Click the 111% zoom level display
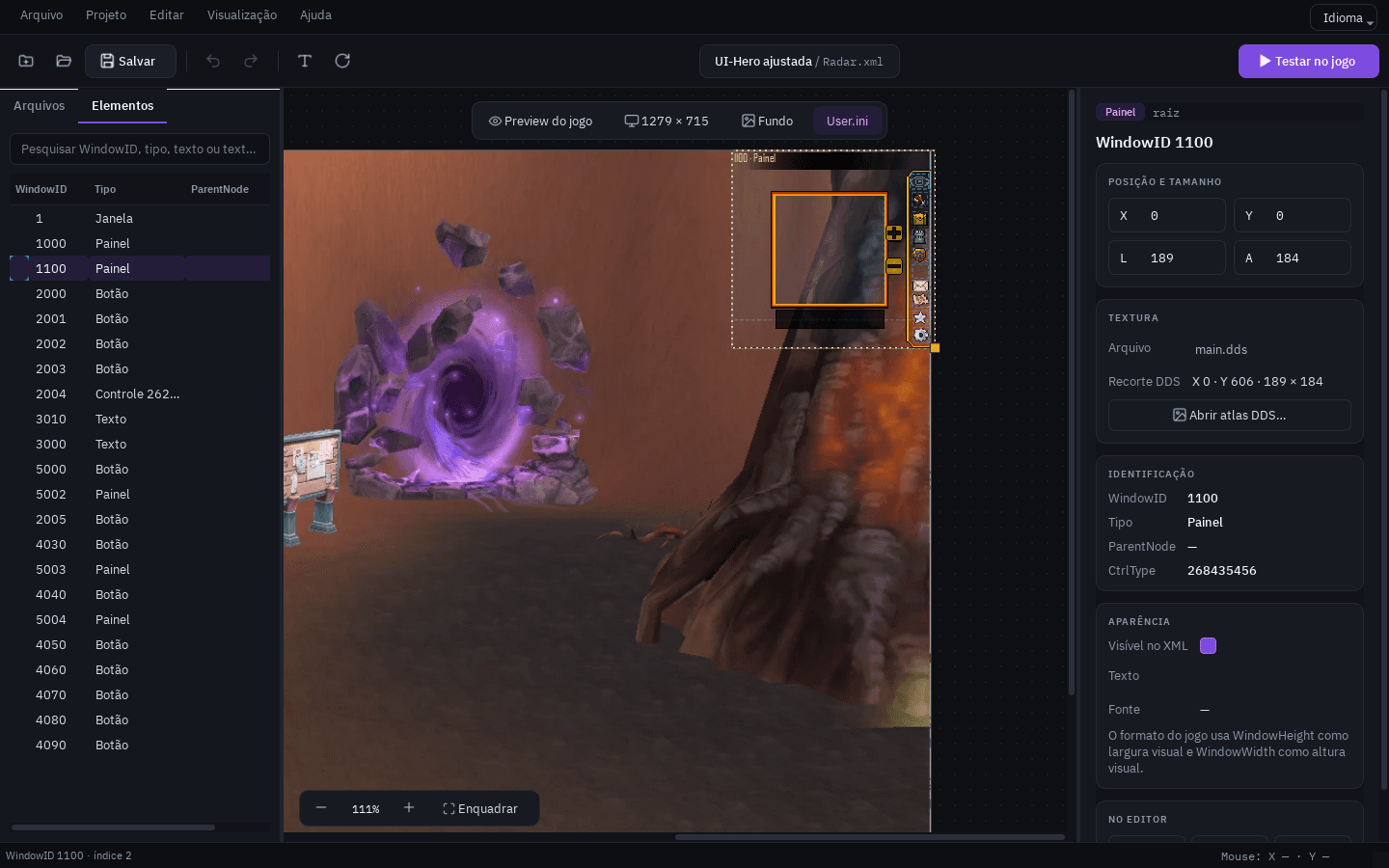 coord(366,809)
